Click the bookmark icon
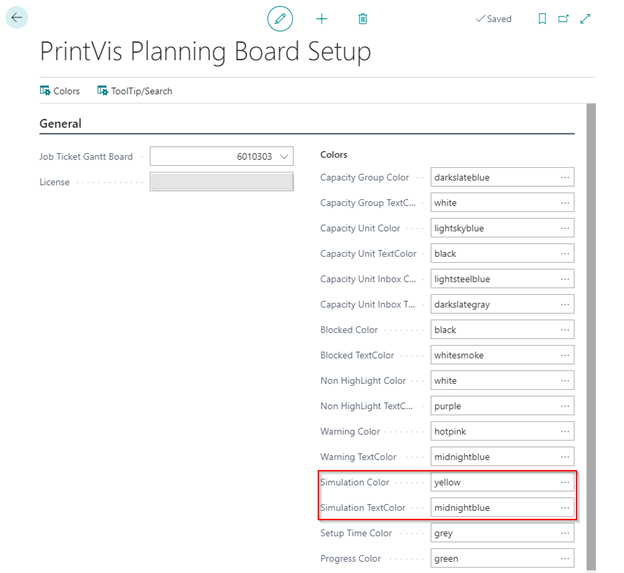This screenshot has width=624, height=573. [542, 18]
